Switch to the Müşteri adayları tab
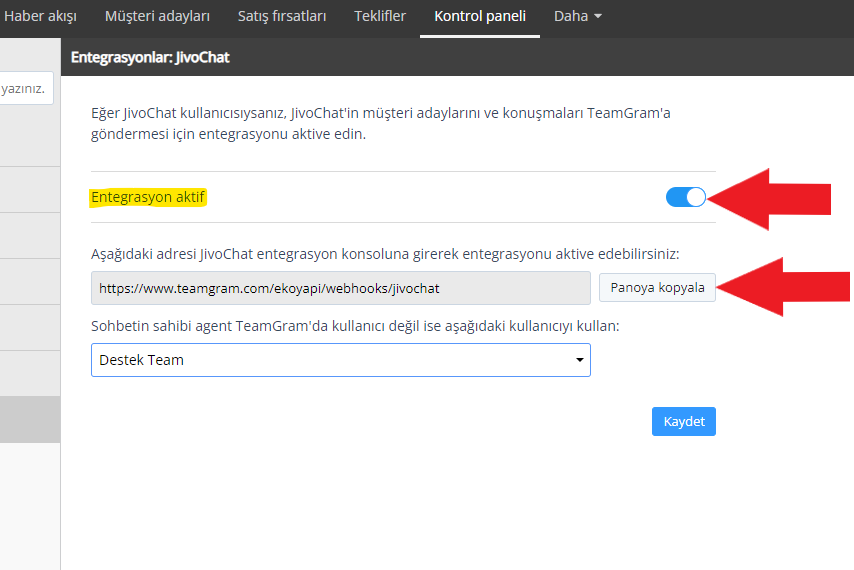Image resolution: width=854 pixels, height=570 pixels. click(x=157, y=16)
